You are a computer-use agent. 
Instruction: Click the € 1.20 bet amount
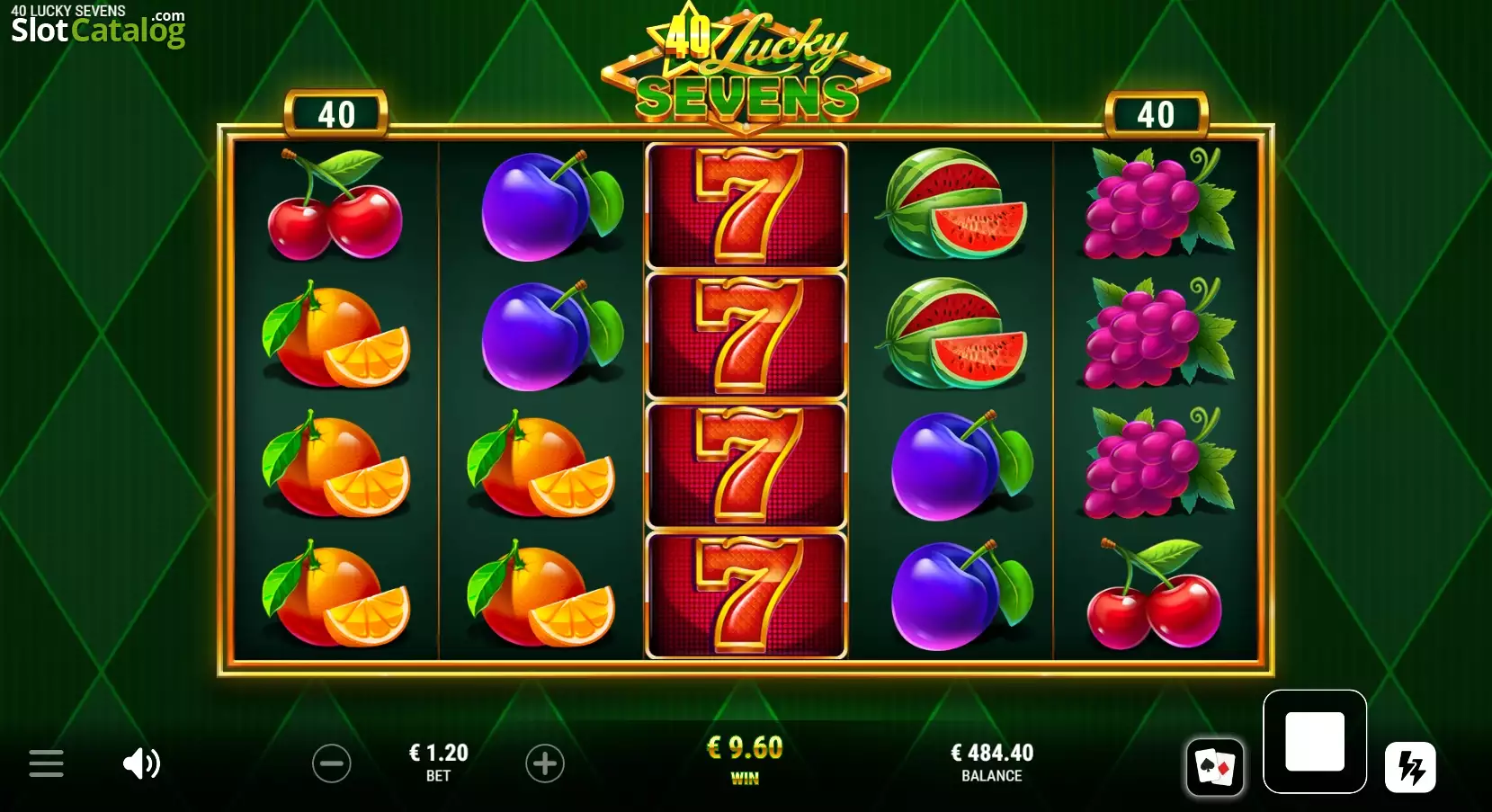[x=439, y=753]
